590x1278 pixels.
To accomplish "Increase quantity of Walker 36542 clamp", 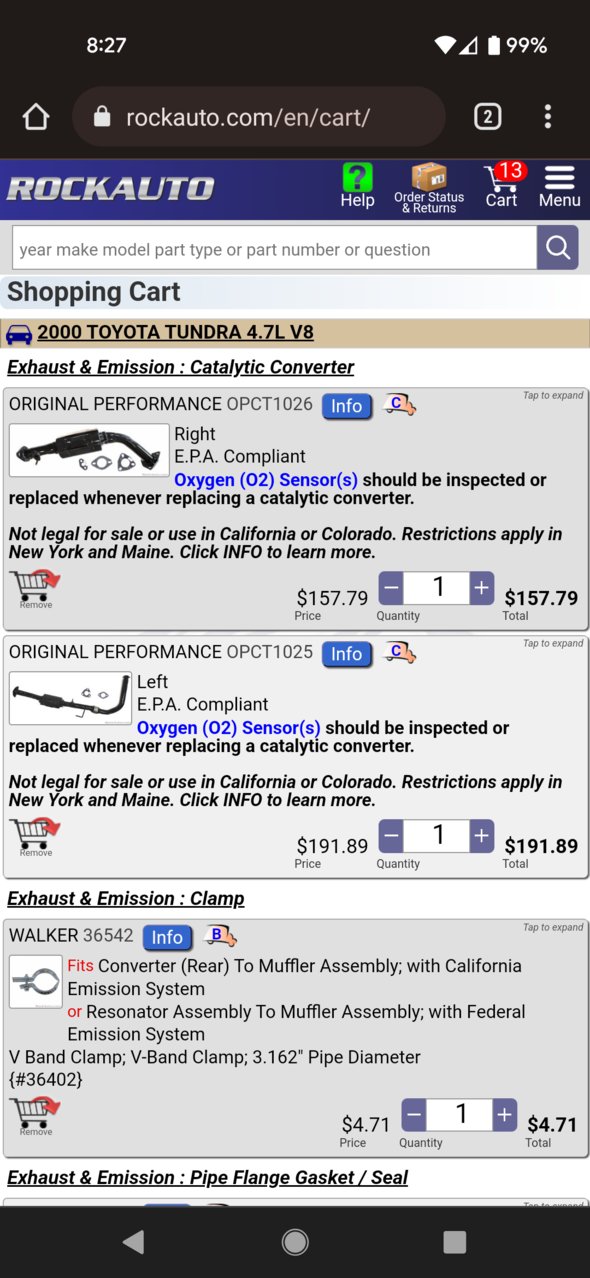I will 505,1115.
